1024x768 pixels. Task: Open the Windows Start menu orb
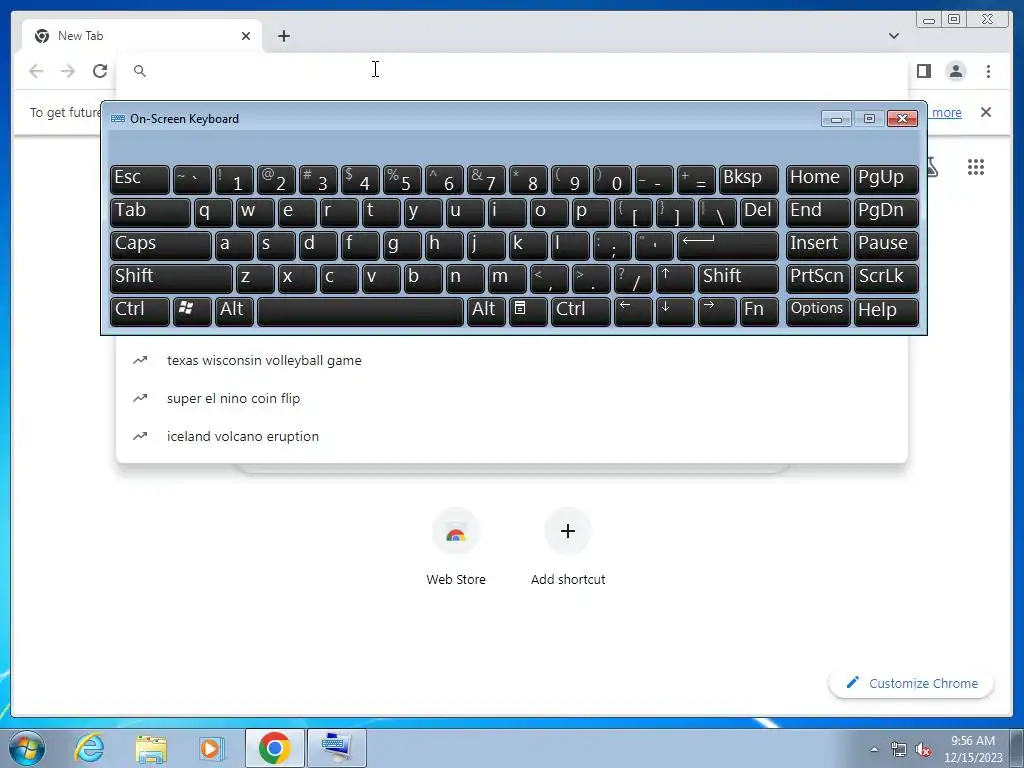(27, 748)
